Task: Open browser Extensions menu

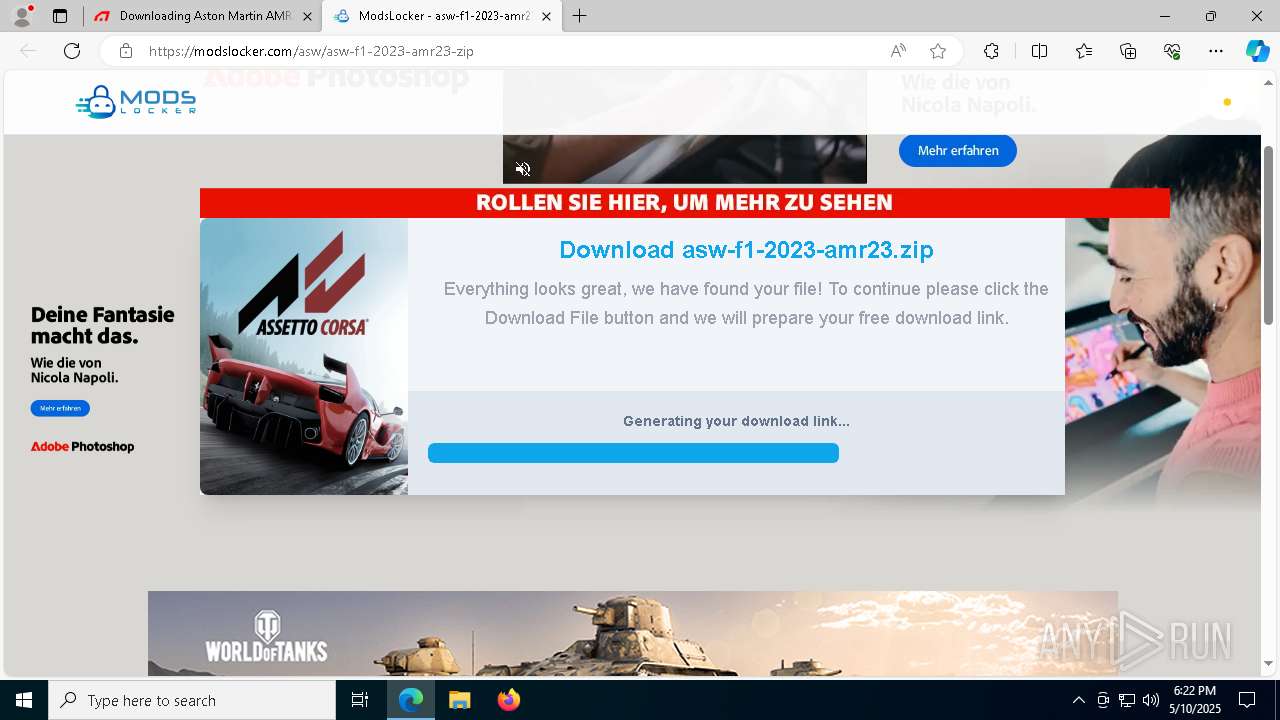Action: tap(991, 51)
